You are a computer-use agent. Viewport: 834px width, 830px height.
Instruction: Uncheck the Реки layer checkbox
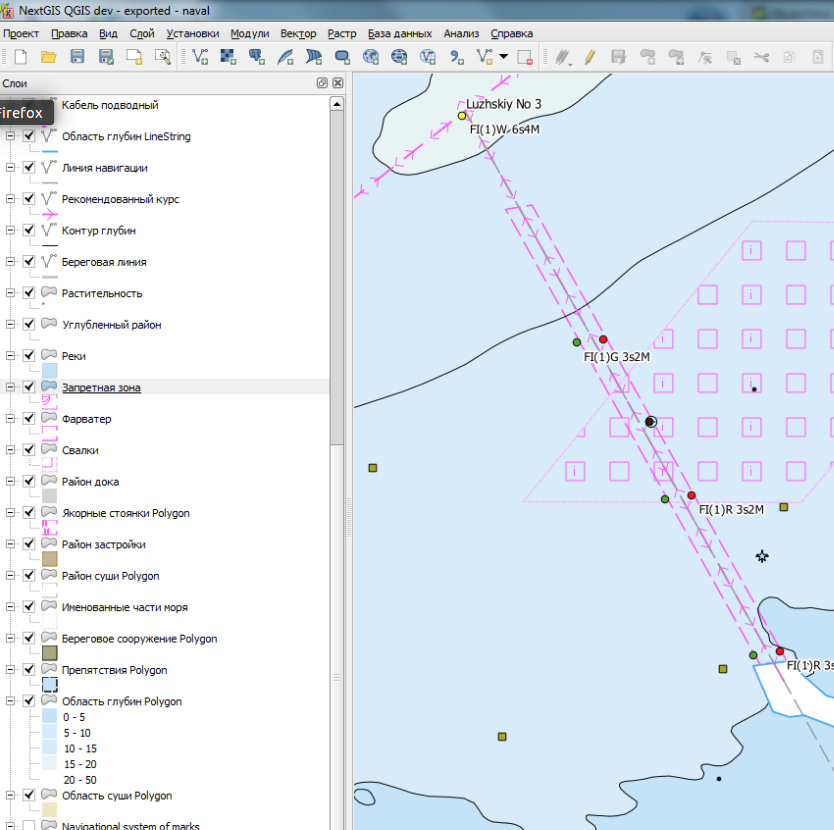click(28, 355)
